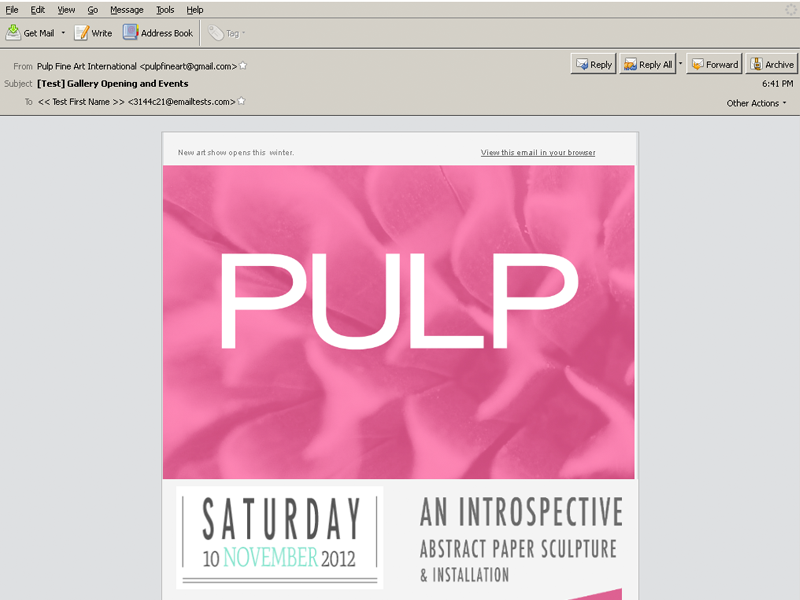Image resolution: width=800 pixels, height=600 pixels.
Task: Open the Go menu
Action: tap(92, 10)
